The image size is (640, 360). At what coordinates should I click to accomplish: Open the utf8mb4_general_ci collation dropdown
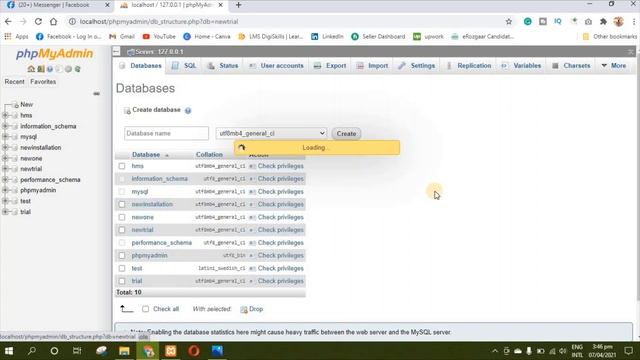pyautogui.click(x=271, y=133)
